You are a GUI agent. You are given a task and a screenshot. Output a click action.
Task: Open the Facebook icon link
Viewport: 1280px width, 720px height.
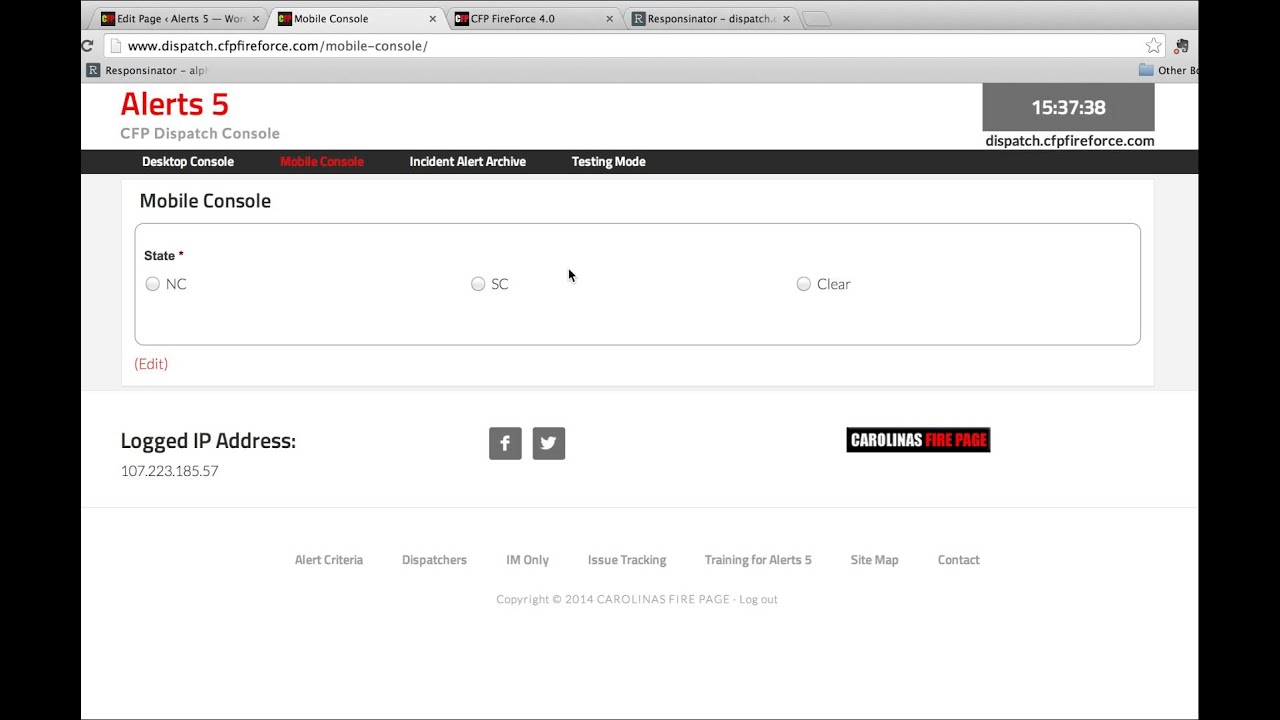point(505,443)
